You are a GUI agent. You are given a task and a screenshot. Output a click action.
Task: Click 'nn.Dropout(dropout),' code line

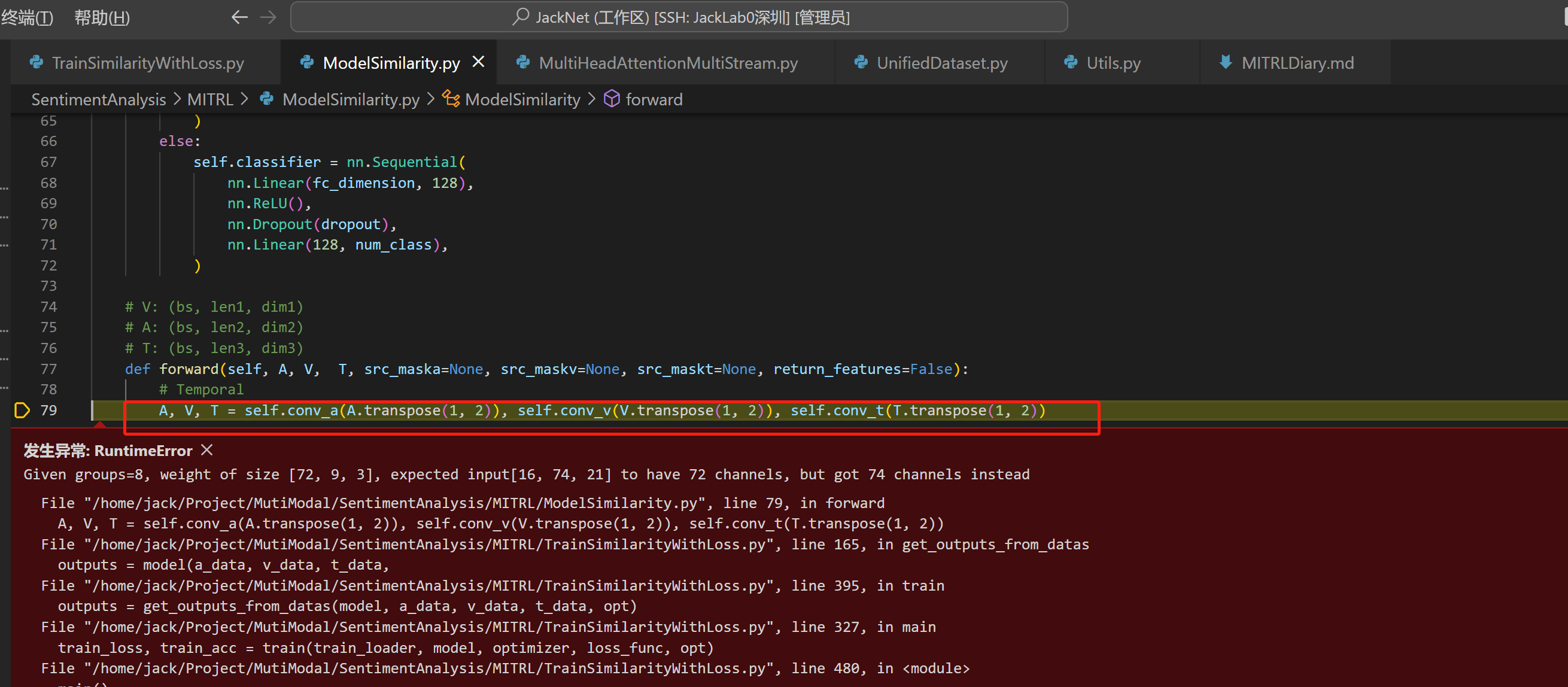pos(312,224)
